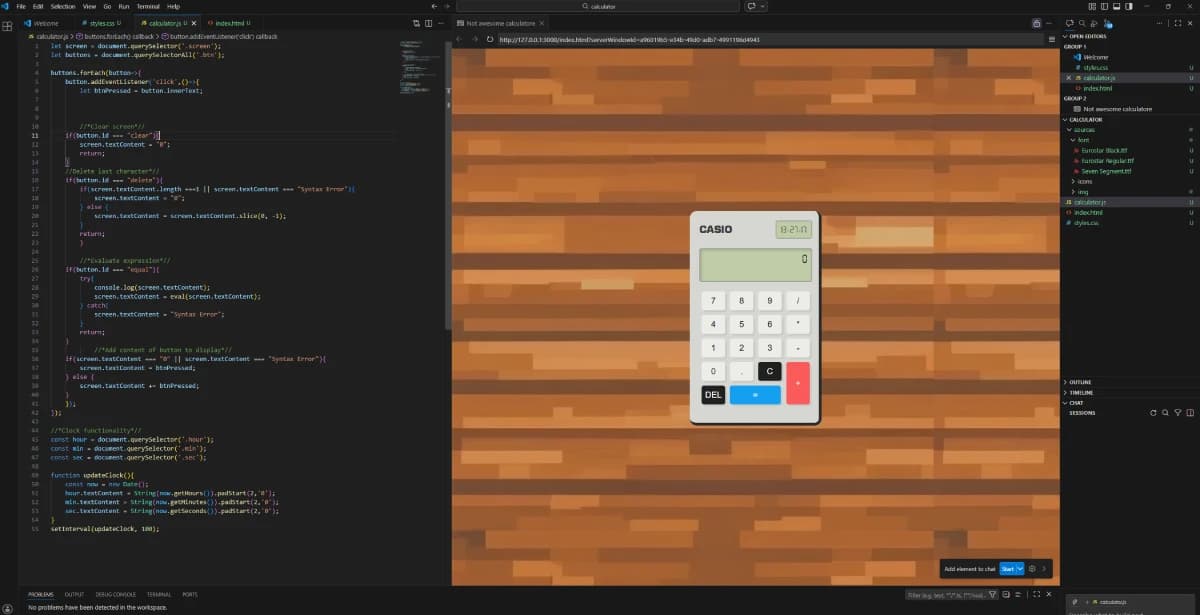Switch to the OUTPUT panel tab
The width and height of the screenshot is (1200, 615).
point(74,594)
